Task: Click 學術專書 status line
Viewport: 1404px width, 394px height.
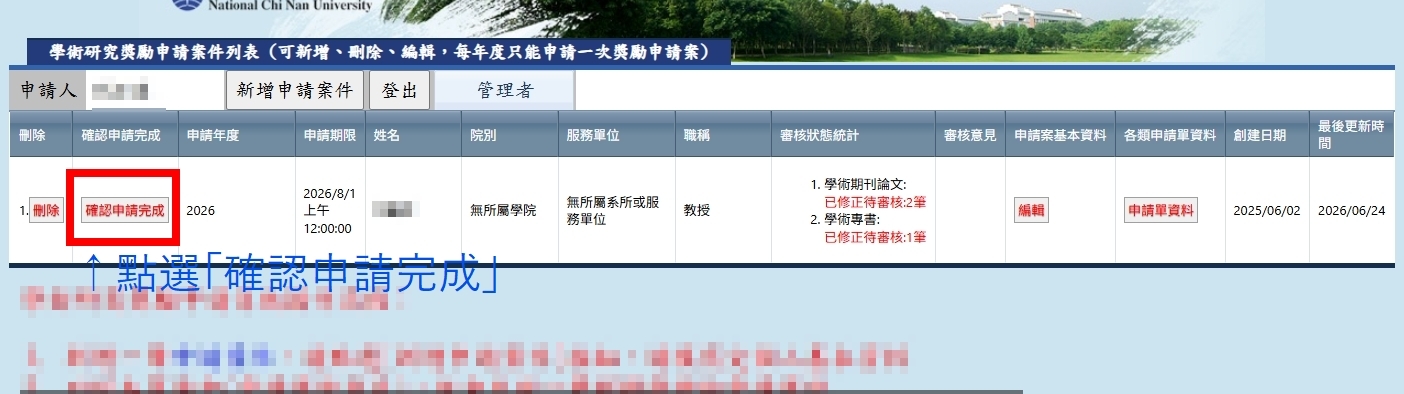Action: [853, 221]
